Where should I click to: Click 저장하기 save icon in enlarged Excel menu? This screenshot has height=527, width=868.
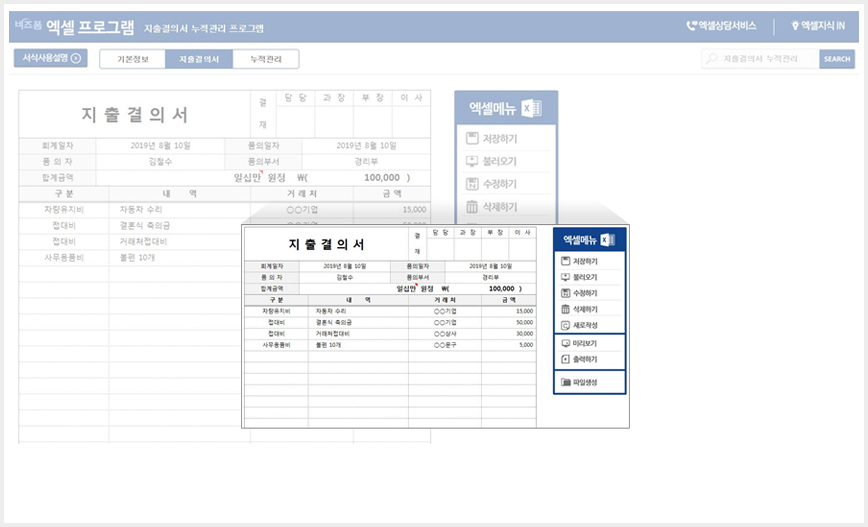[x=565, y=261]
